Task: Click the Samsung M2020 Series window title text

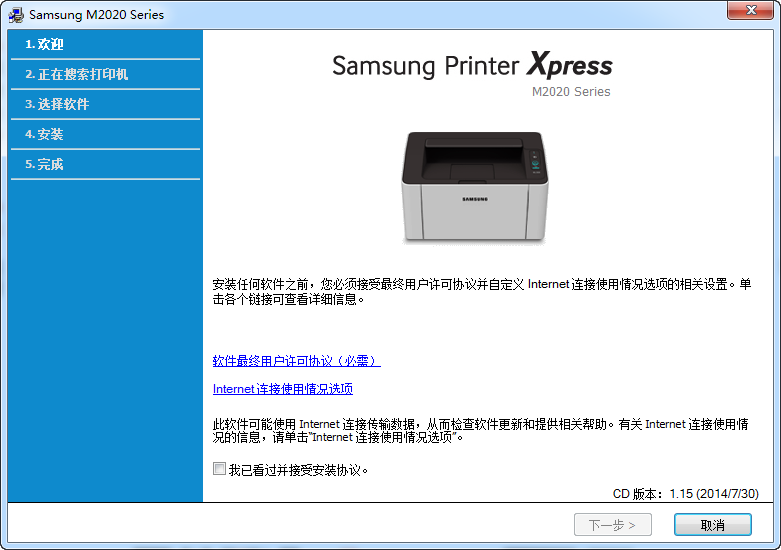Action: (x=96, y=15)
